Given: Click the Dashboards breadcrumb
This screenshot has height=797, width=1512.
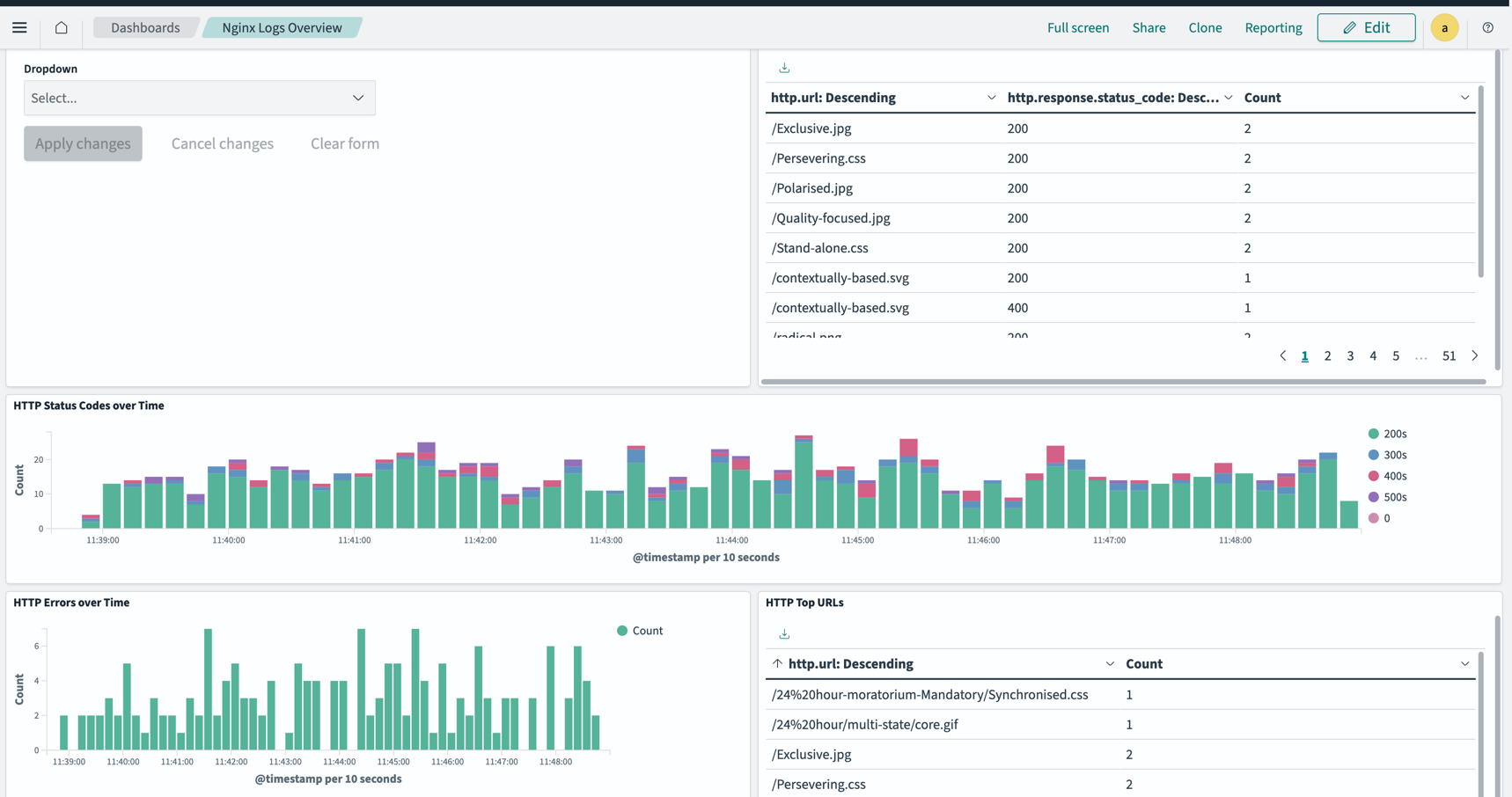Looking at the screenshot, I should [x=145, y=27].
